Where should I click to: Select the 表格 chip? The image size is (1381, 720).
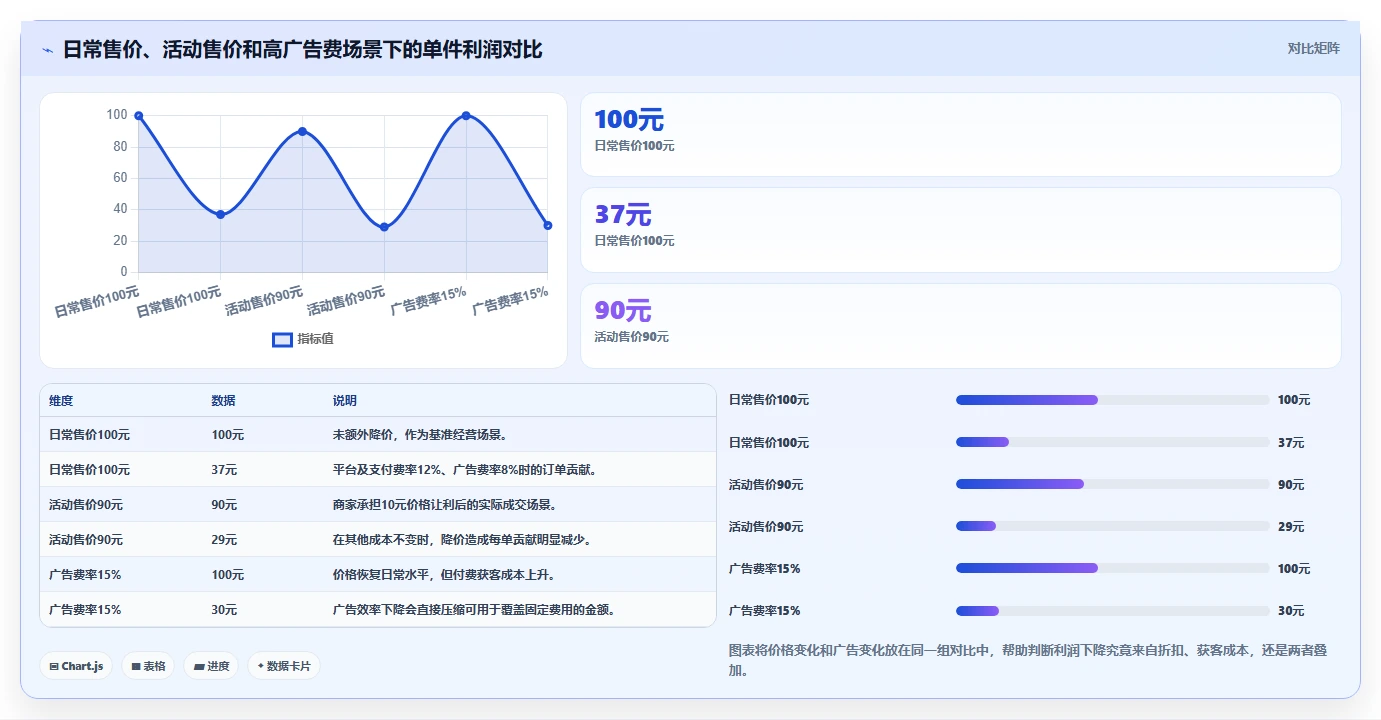148,666
